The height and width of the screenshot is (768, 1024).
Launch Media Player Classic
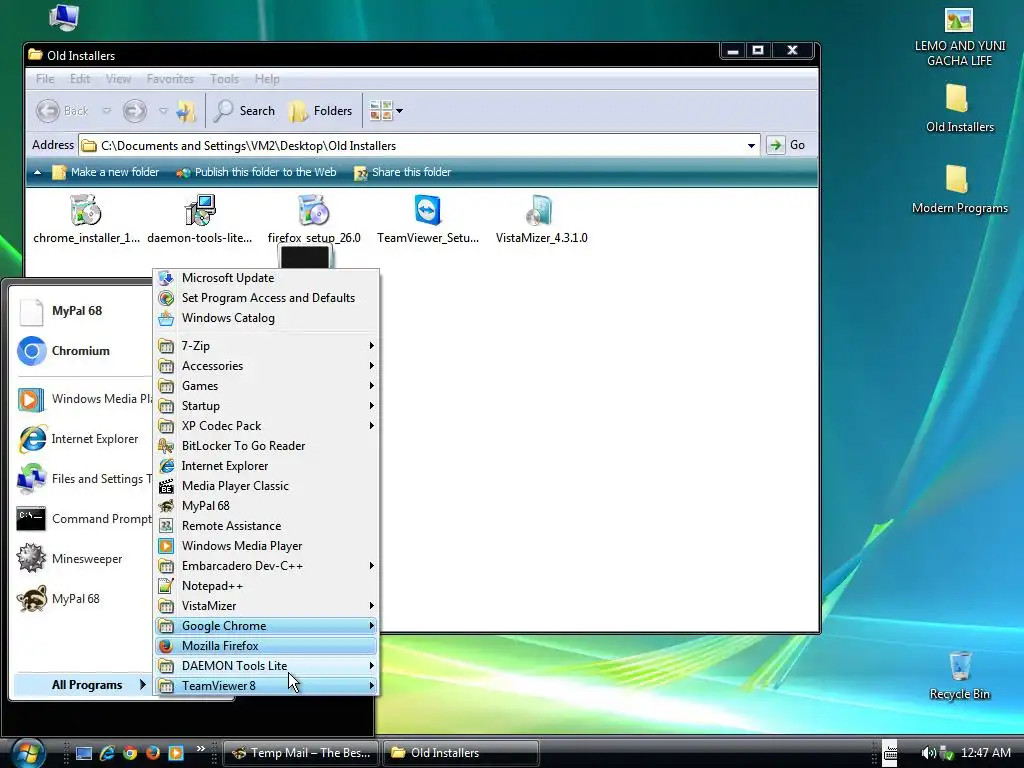(266, 486)
